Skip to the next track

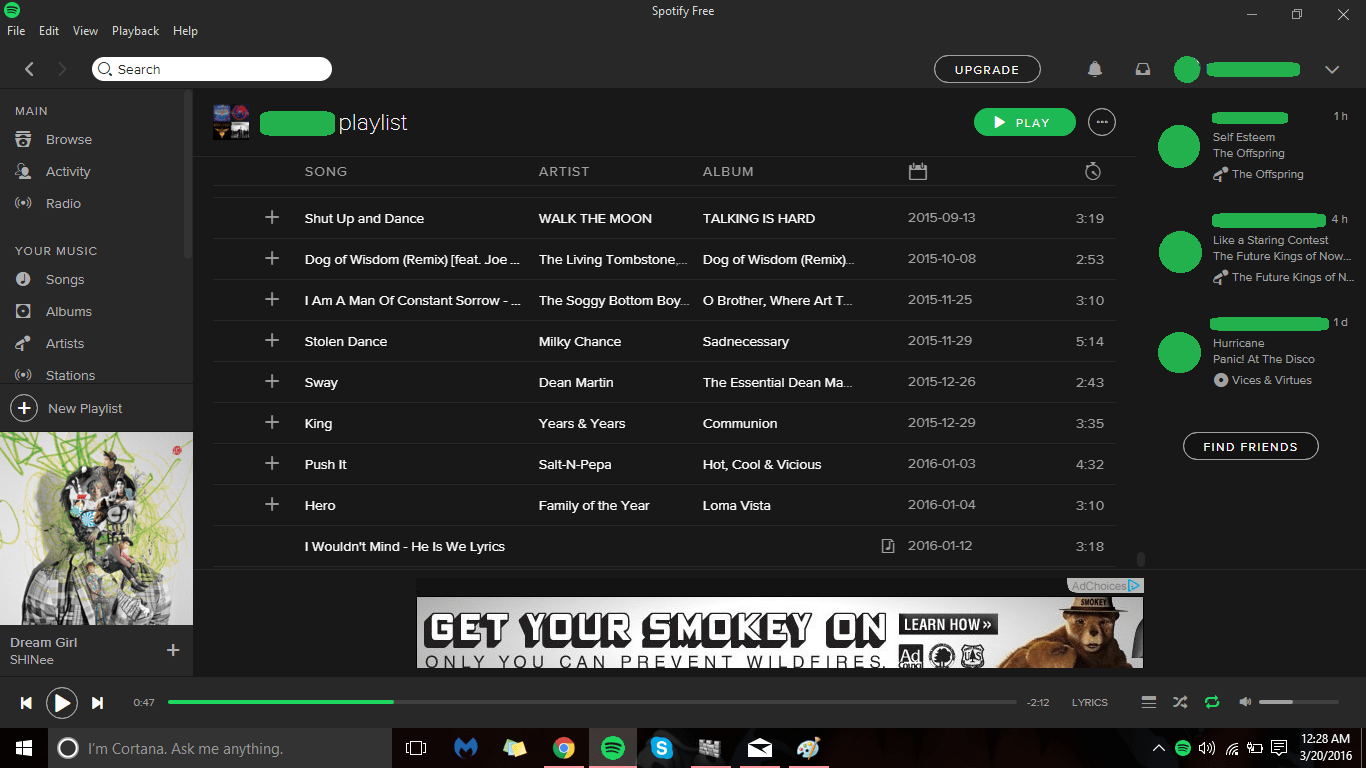pyautogui.click(x=97, y=703)
